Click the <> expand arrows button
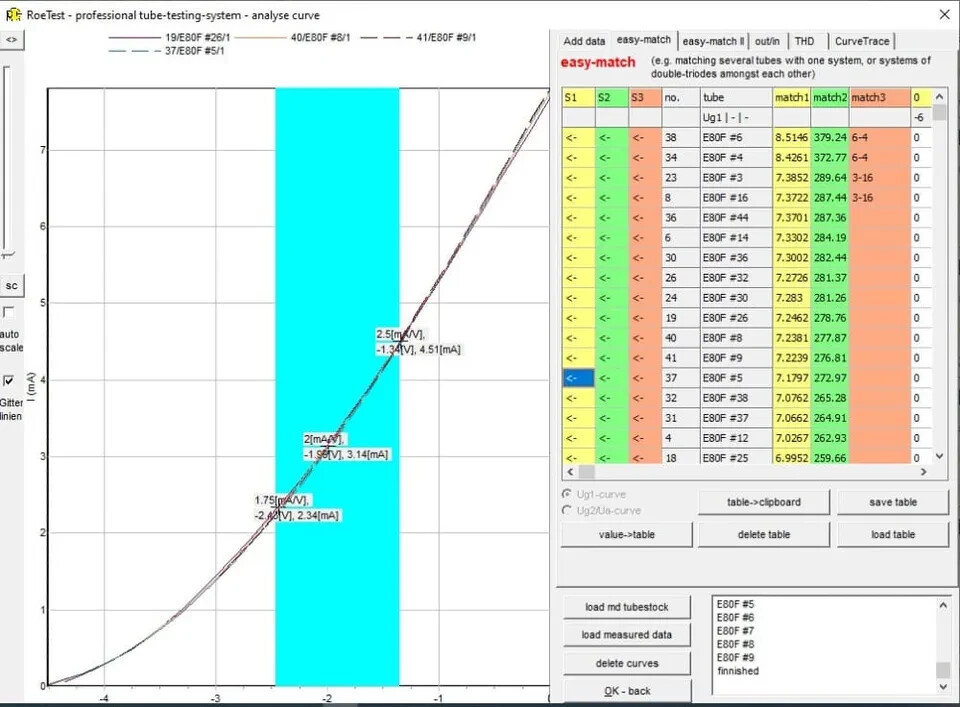This screenshot has height=707, width=960. pos(12,40)
